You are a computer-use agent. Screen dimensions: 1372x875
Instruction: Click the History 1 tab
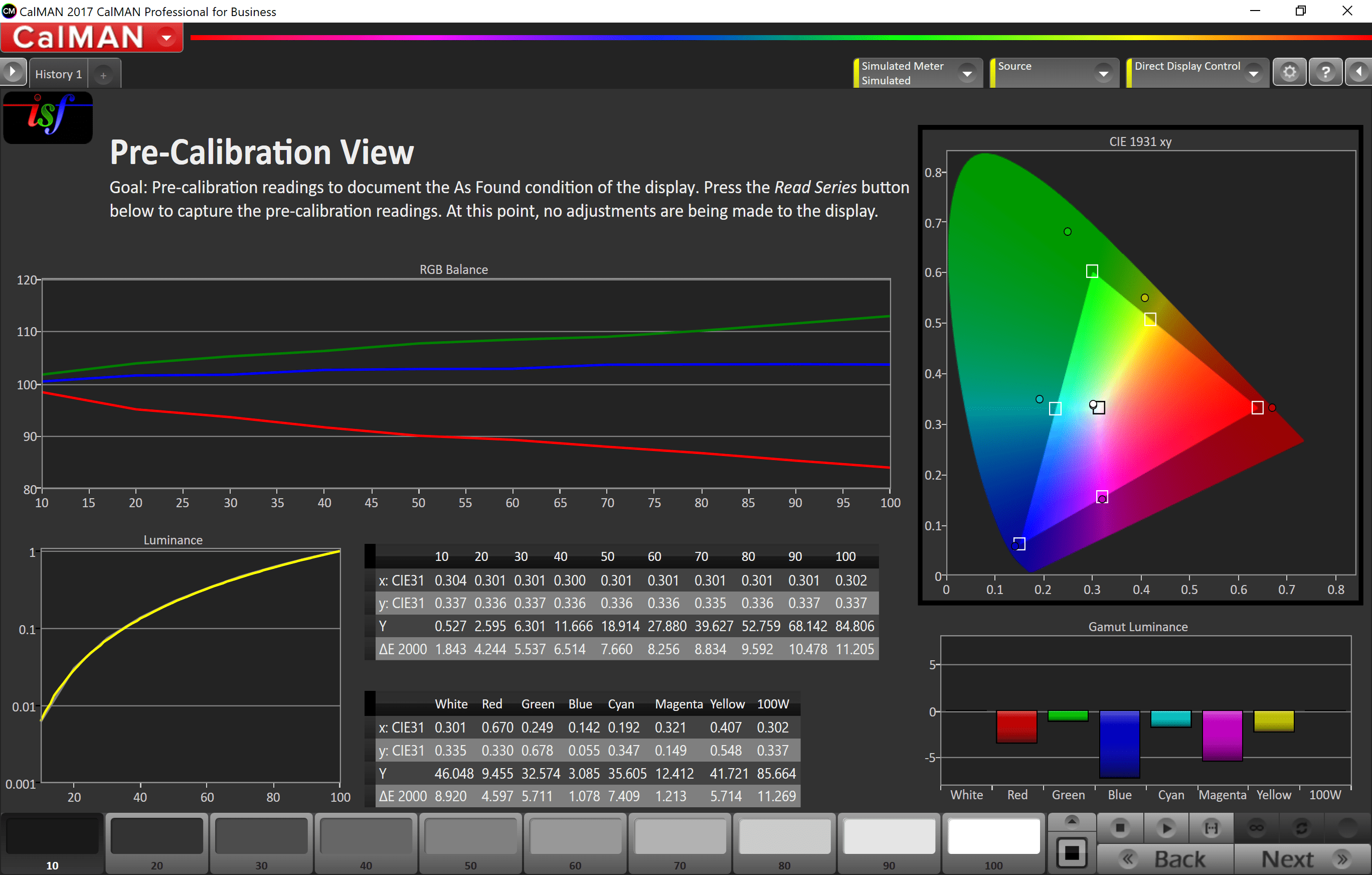(x=58, y=74)
